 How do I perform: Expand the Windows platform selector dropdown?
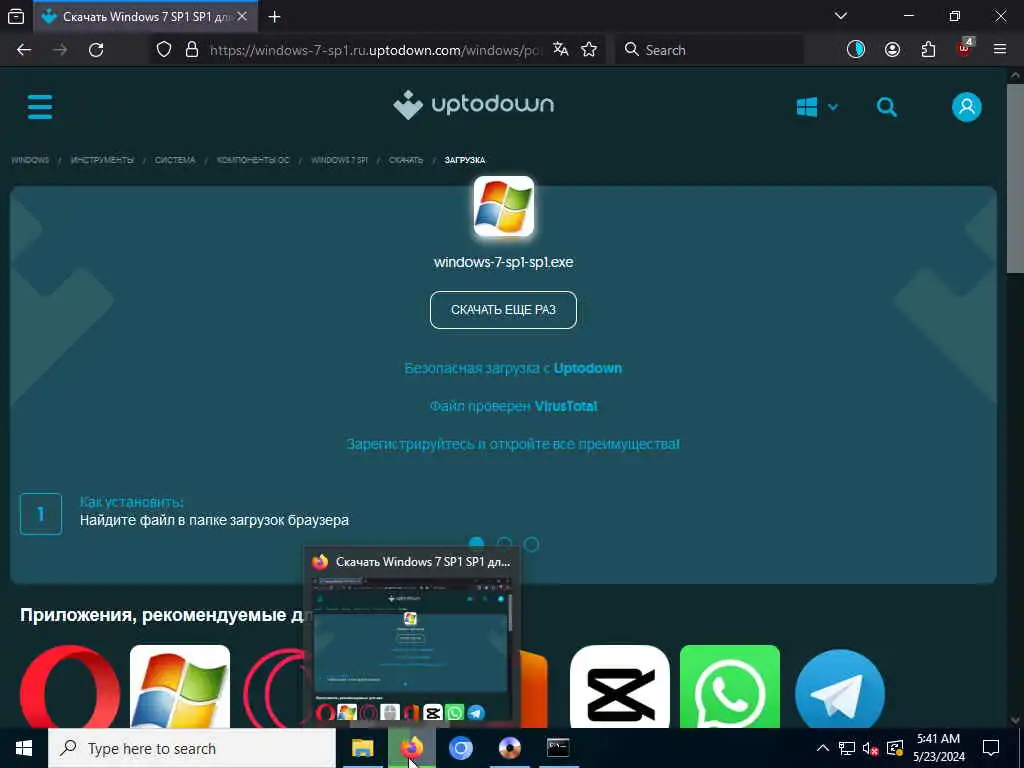tap(817, 107)
